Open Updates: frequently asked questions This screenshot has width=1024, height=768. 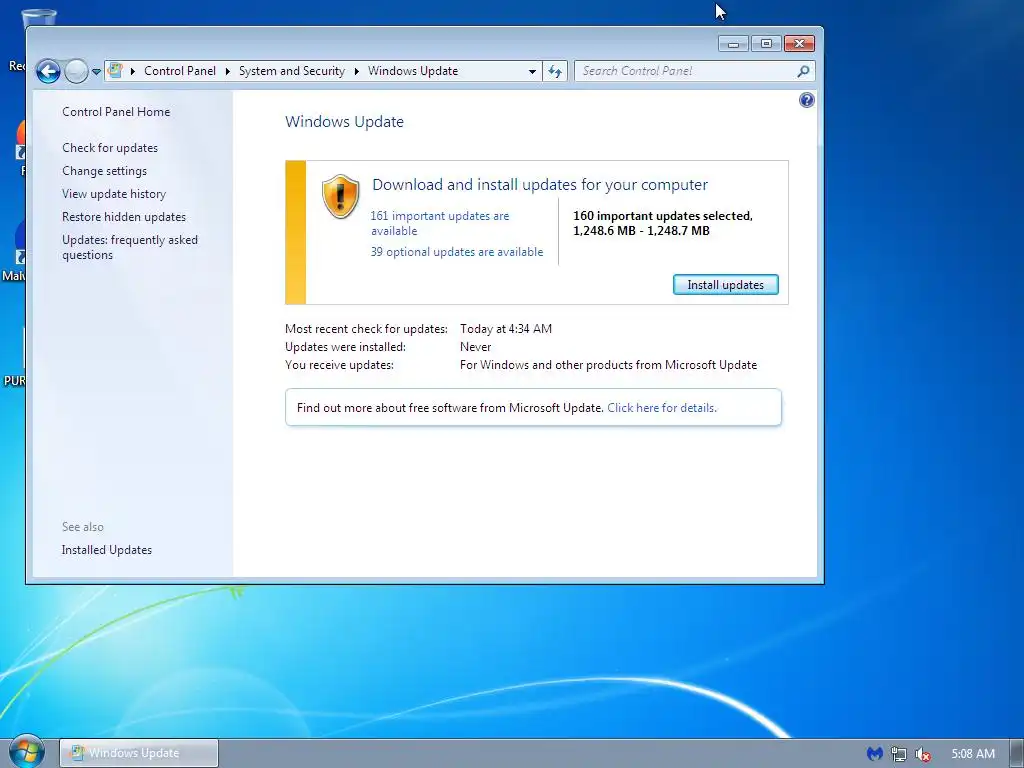(130, 248)
